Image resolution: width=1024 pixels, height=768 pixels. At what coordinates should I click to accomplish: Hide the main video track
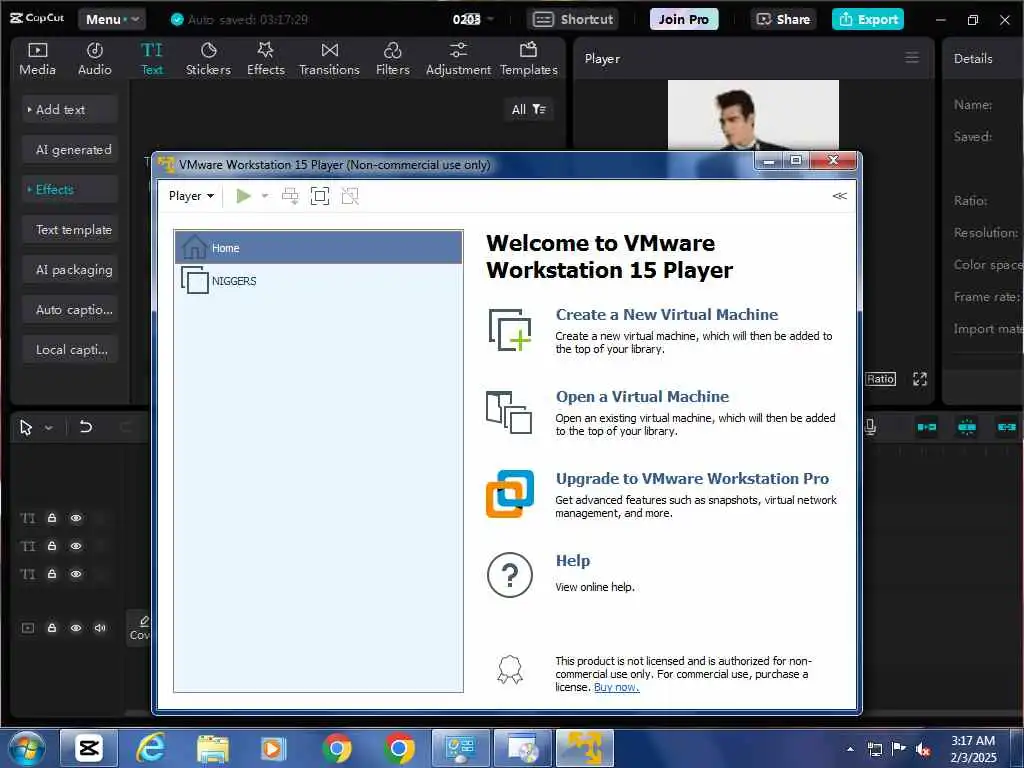pos(76,628)
